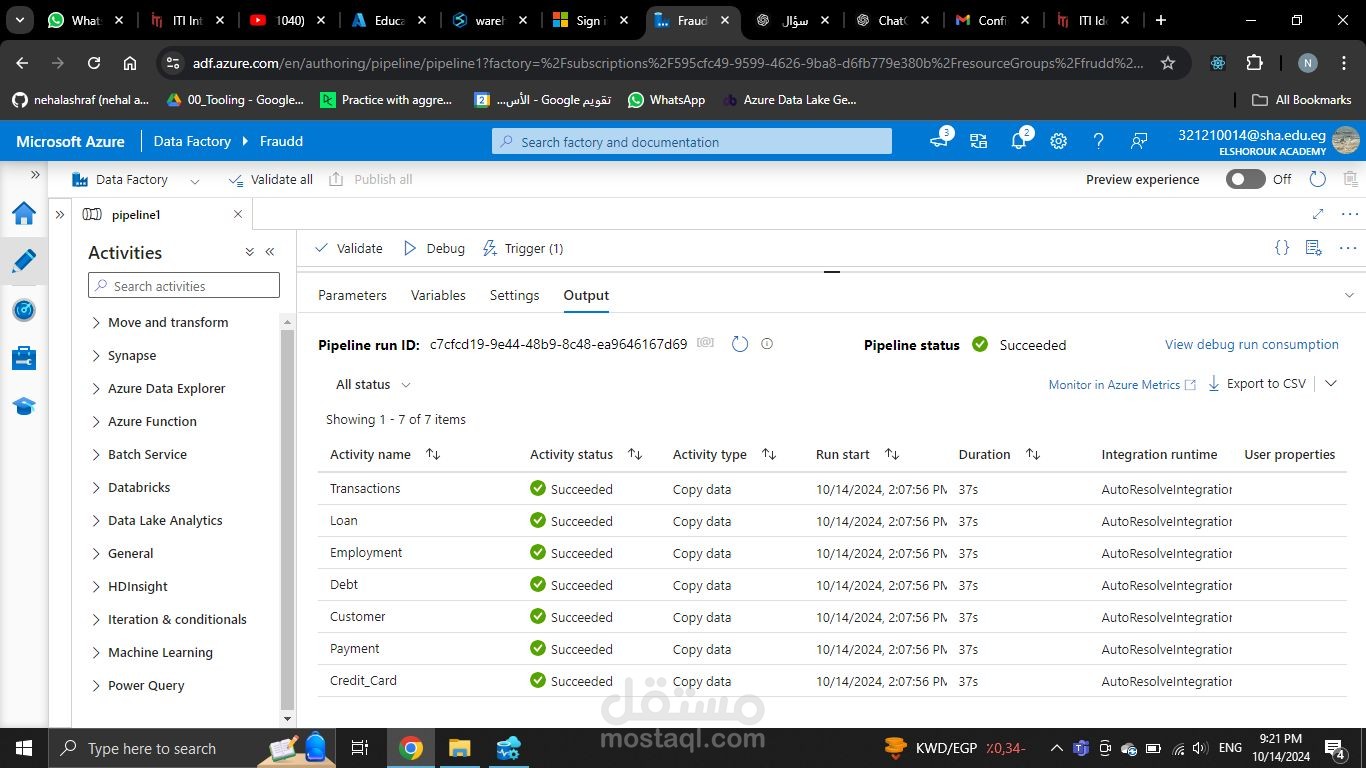Open the pipeline properties icon beside code

1314,248
